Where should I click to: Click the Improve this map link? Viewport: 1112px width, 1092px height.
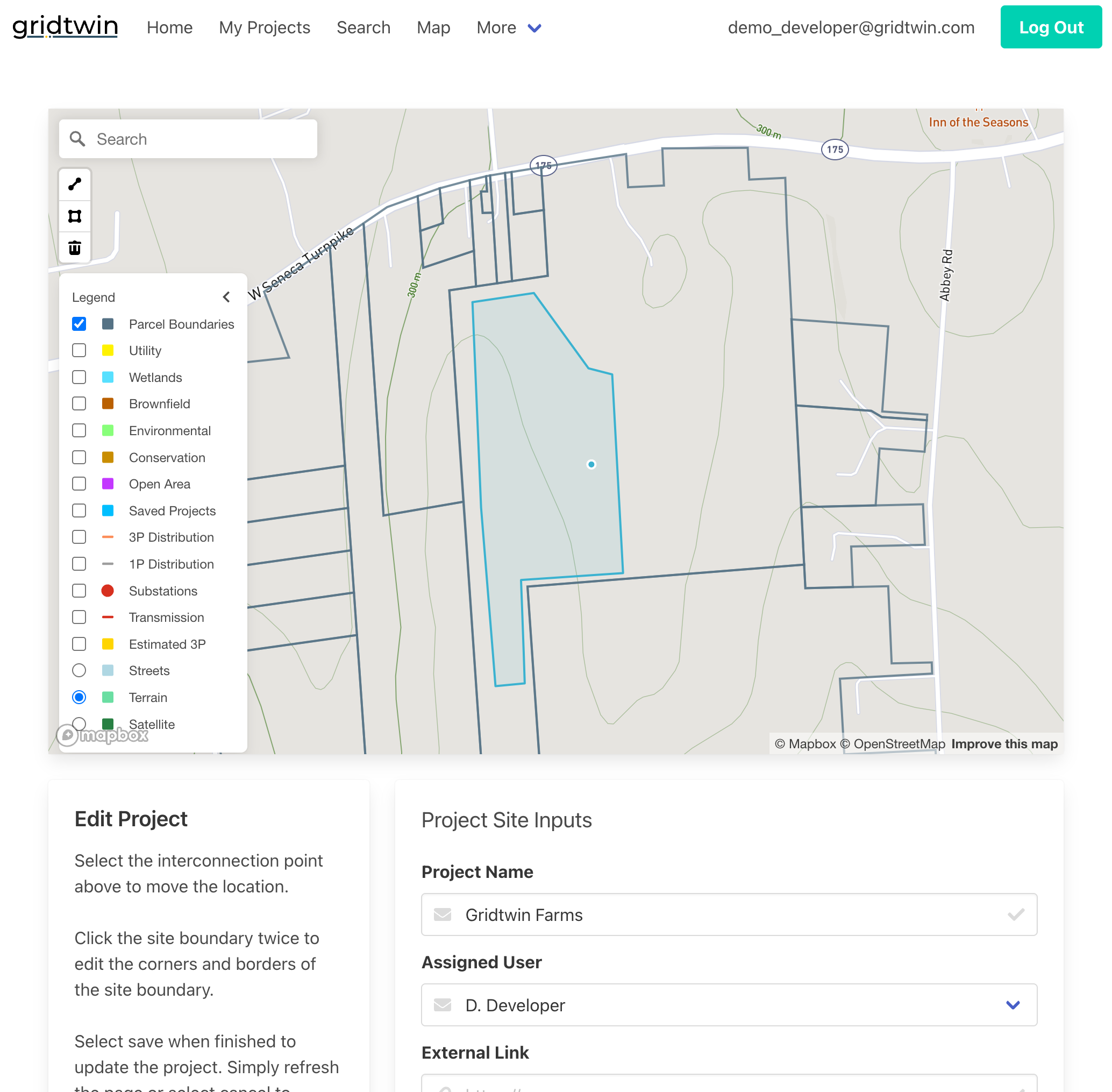pos(1004,744)
